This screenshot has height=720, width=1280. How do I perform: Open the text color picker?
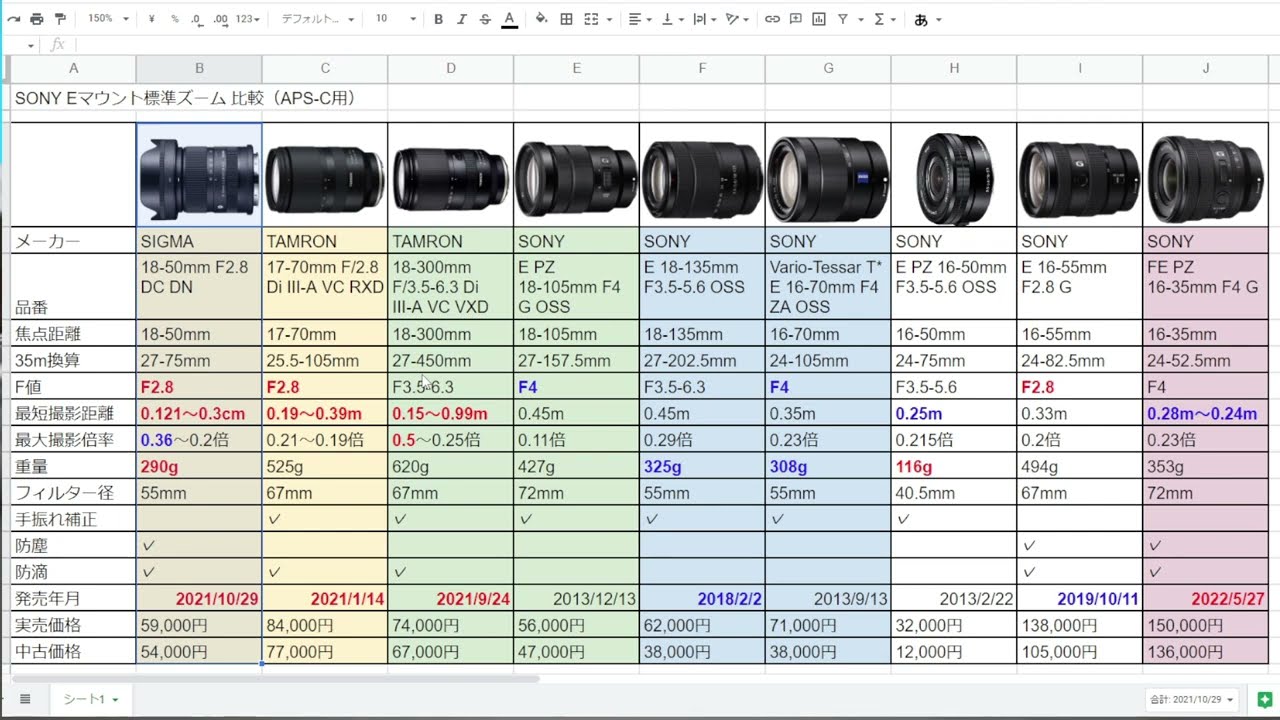[x=509, y=19]
